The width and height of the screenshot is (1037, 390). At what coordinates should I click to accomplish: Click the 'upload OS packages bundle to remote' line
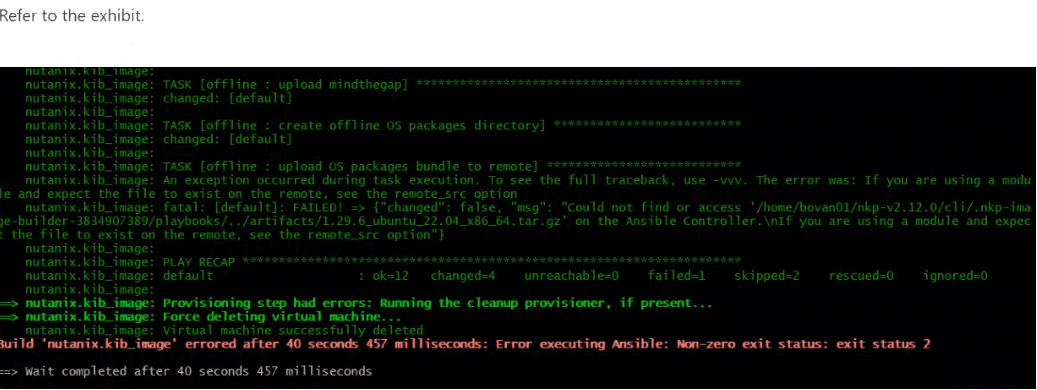(383, 166)
